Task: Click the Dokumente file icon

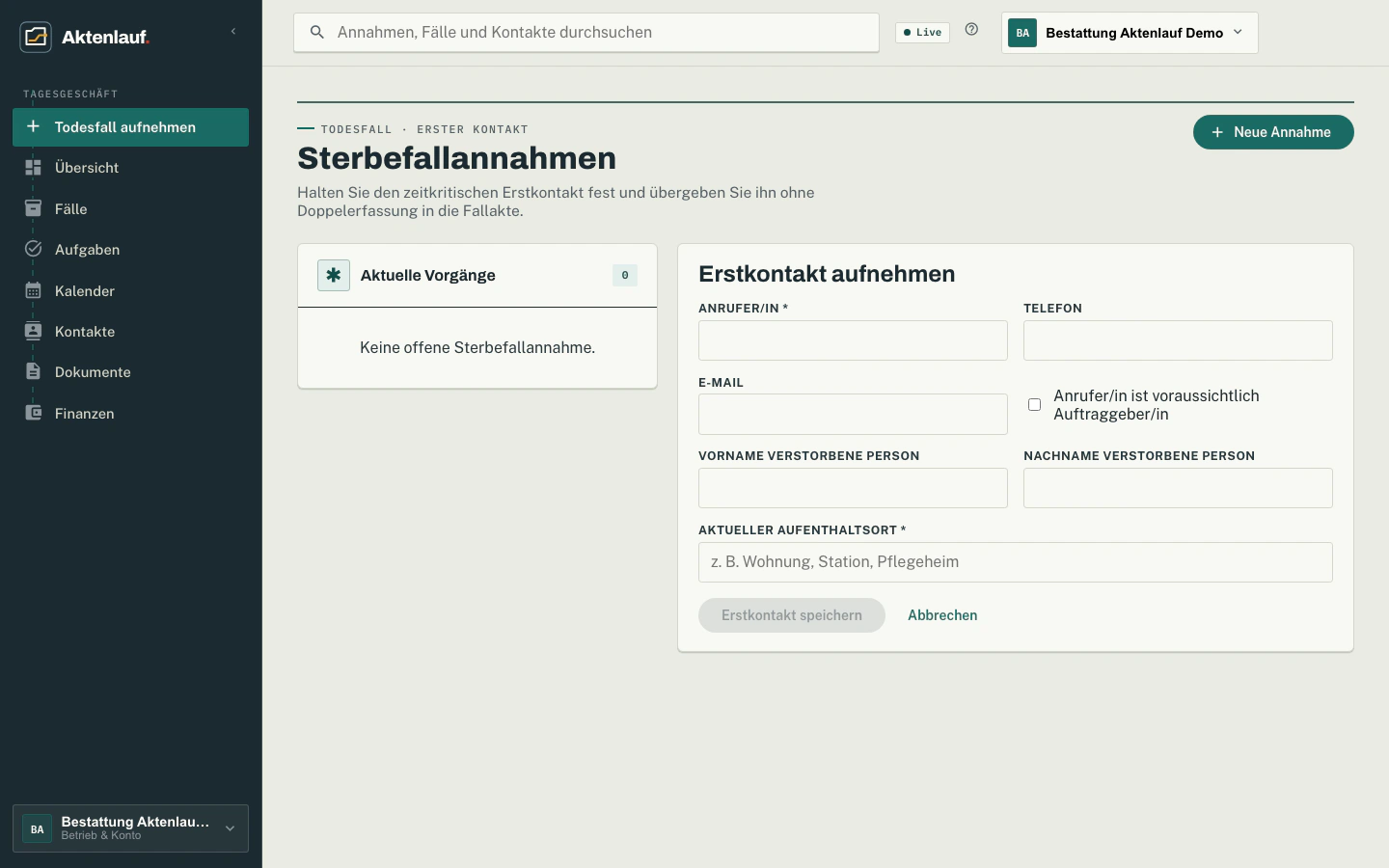Action: [x=33, y=371]
